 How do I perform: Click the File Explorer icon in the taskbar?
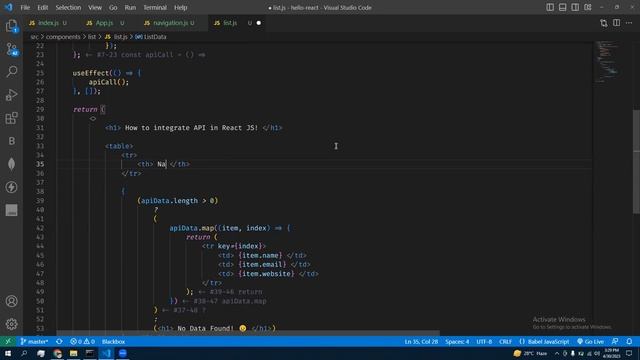73,353
